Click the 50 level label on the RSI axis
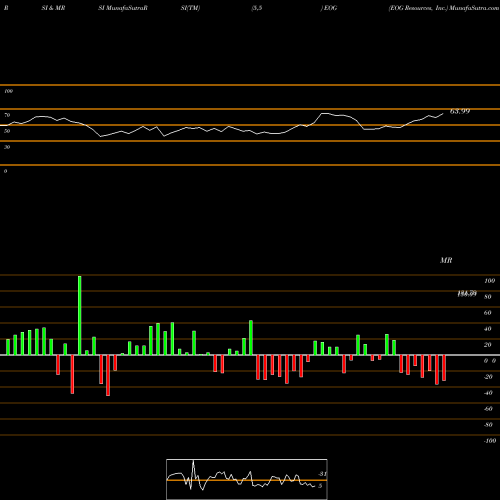This screenshot has height=500, width=500. point(7,131)
